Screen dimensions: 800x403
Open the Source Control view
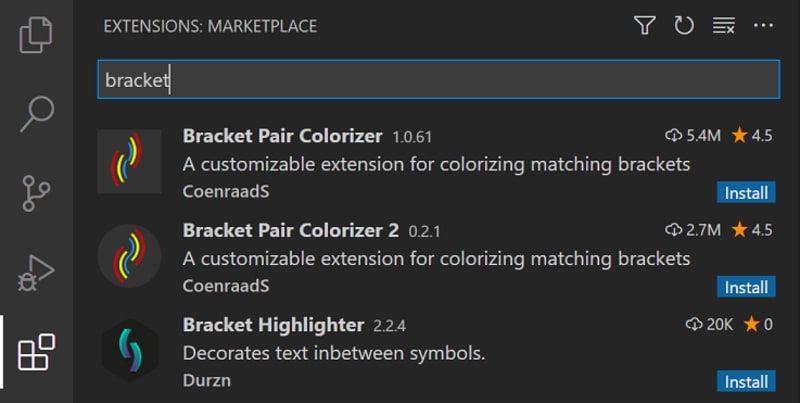36,193
